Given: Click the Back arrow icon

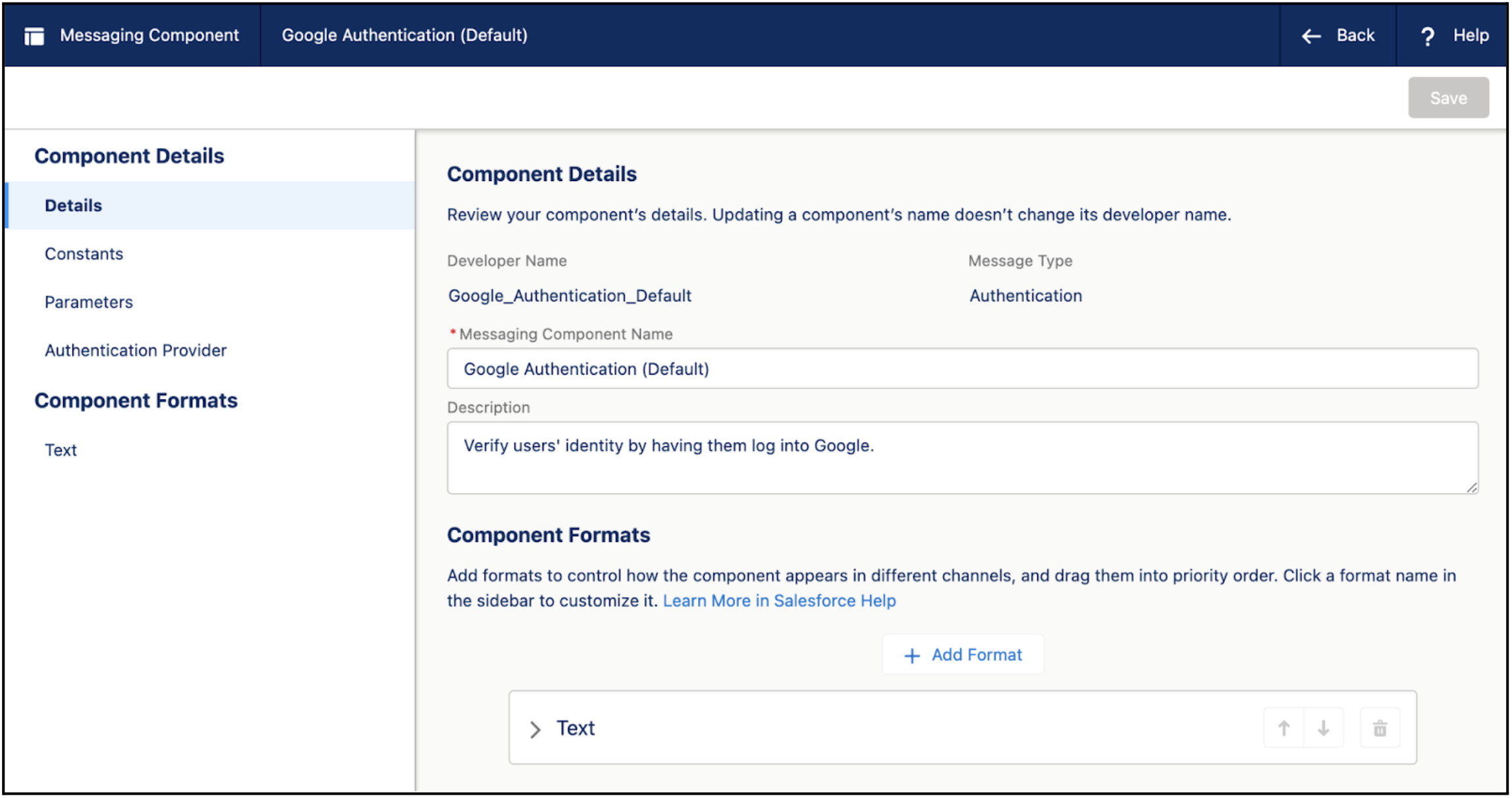Looking at the screenshot, I should click(1311, 36).
